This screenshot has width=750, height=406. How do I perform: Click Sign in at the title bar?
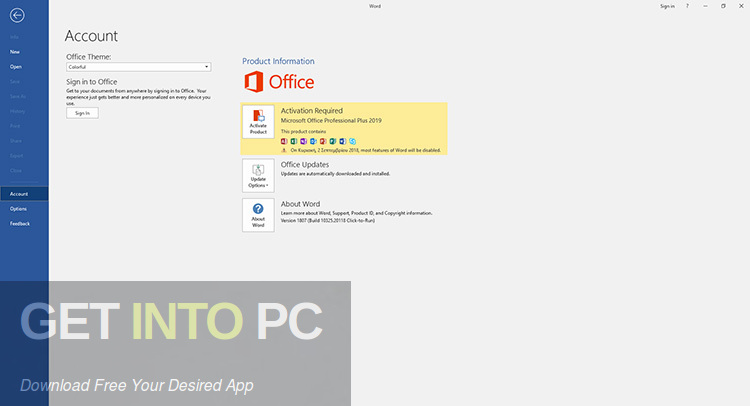coord(667,6)
